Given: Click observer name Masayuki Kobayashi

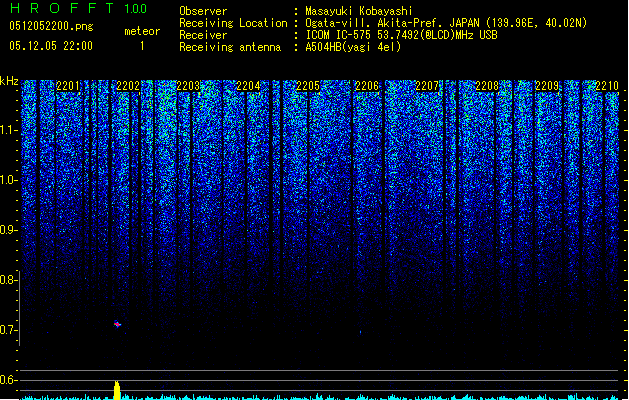Looking at the screenshot, I should [359, 11].
